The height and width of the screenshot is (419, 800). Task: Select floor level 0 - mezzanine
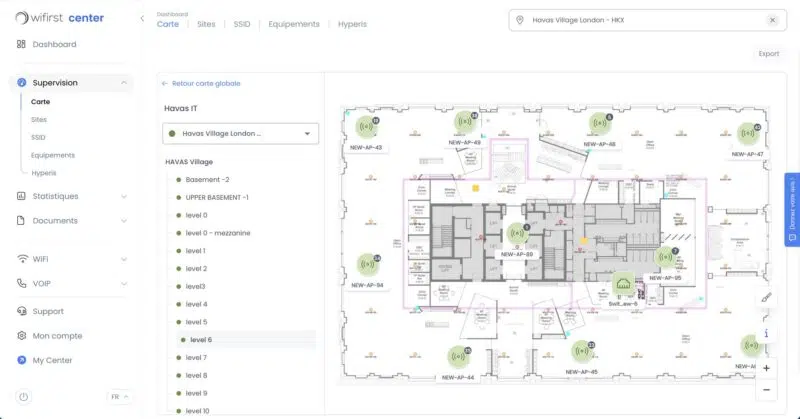point(218,233)
